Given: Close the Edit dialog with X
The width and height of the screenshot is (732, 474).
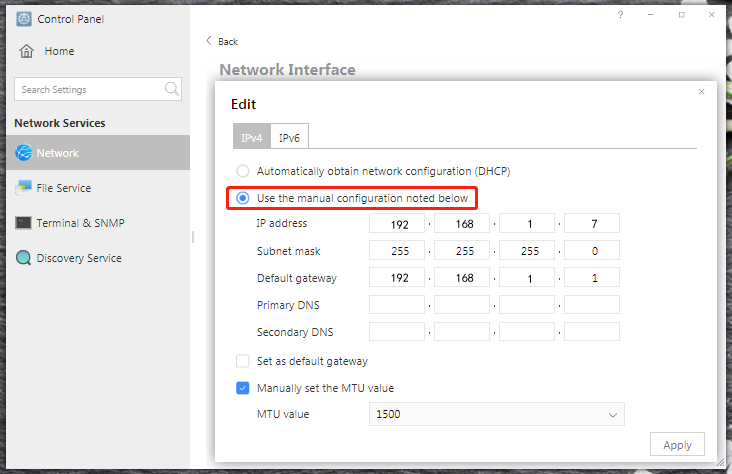Looking at the screenshot, I should 701,92.
